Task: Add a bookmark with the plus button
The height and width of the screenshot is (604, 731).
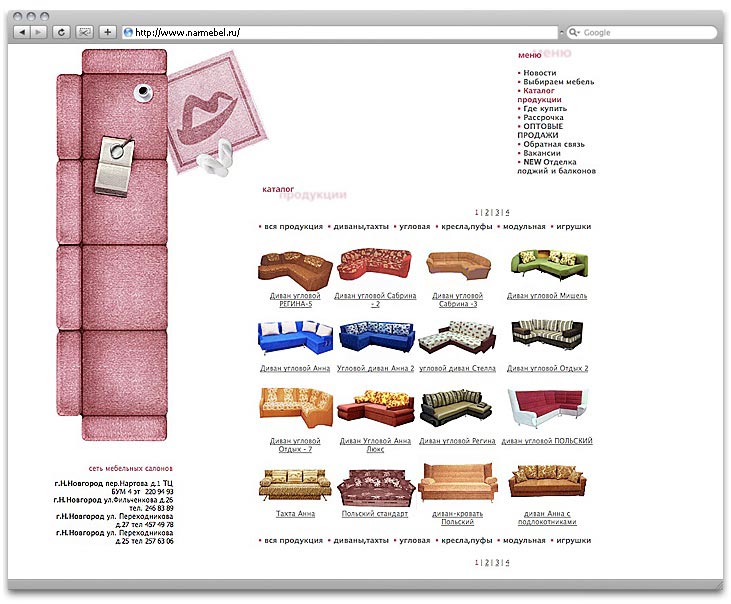Action: click(x=107, y=32)
